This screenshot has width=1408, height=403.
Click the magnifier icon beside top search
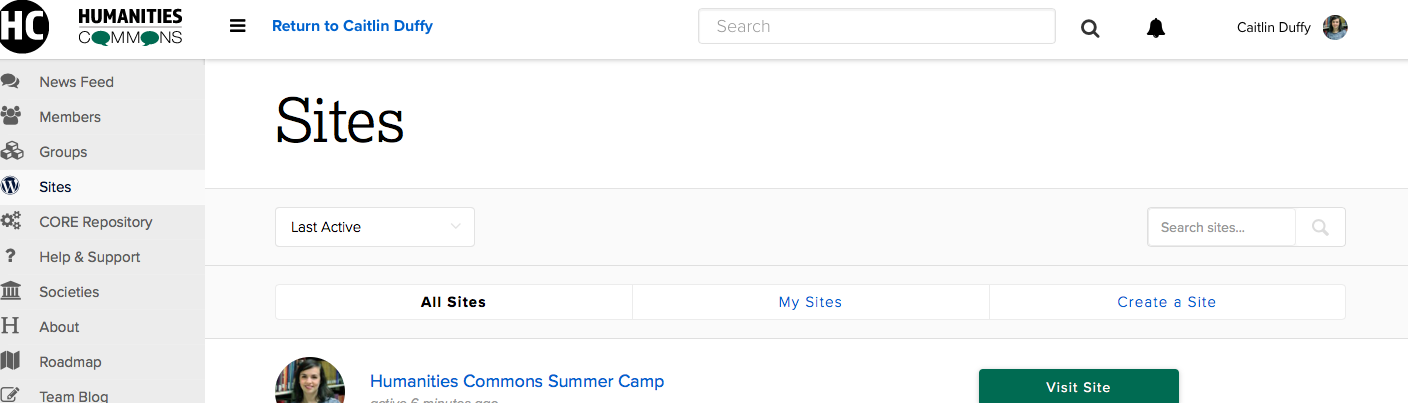[1090, 28]
